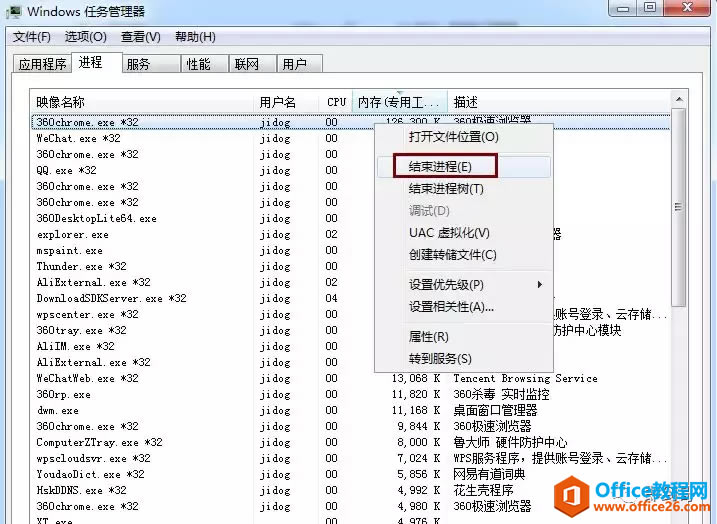717x524 pixels.
Task: Click the 8,000 K memory value
Action: pos(419,442)
